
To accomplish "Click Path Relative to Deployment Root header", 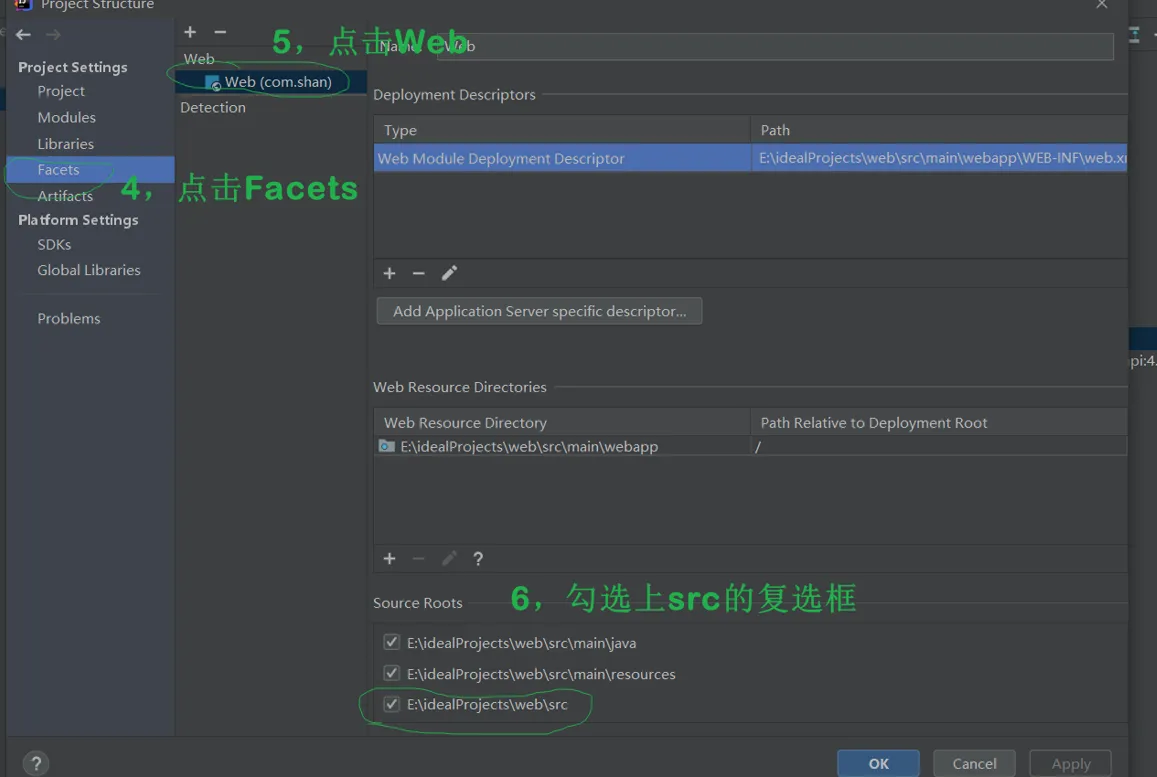I will pos(939,423).
